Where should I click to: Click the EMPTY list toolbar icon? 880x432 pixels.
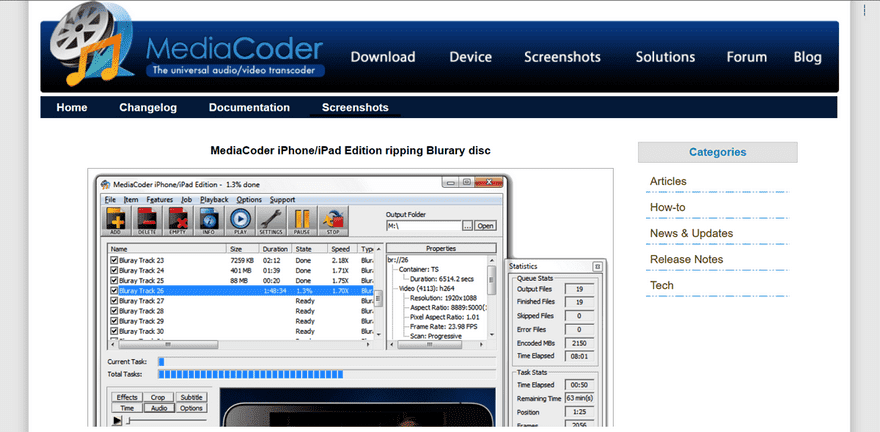coord(177,221)
